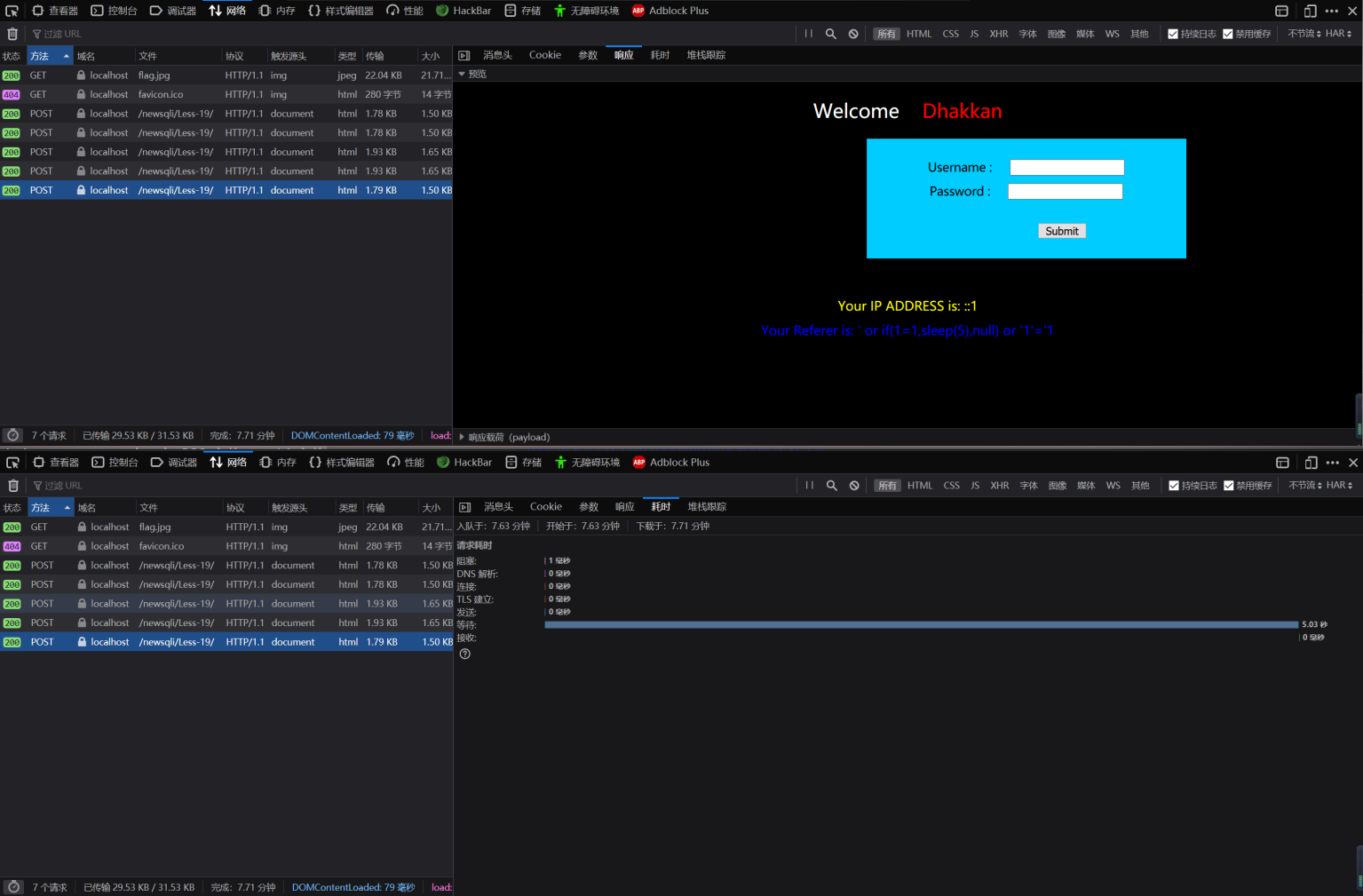Pause network recording in upper panel
Screen dimensions: 1363x896
coord(808,34)
